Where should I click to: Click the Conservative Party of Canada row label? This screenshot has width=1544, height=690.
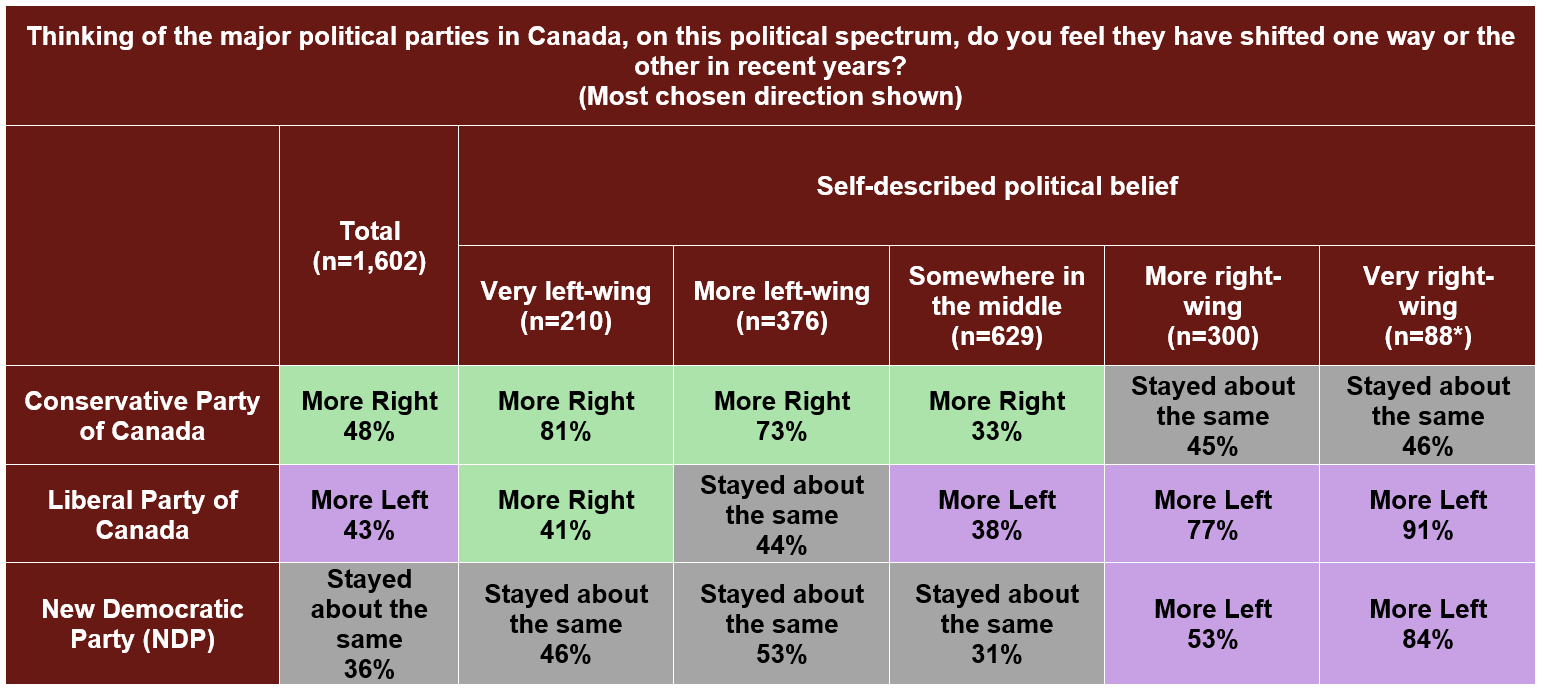click(142, 416)
